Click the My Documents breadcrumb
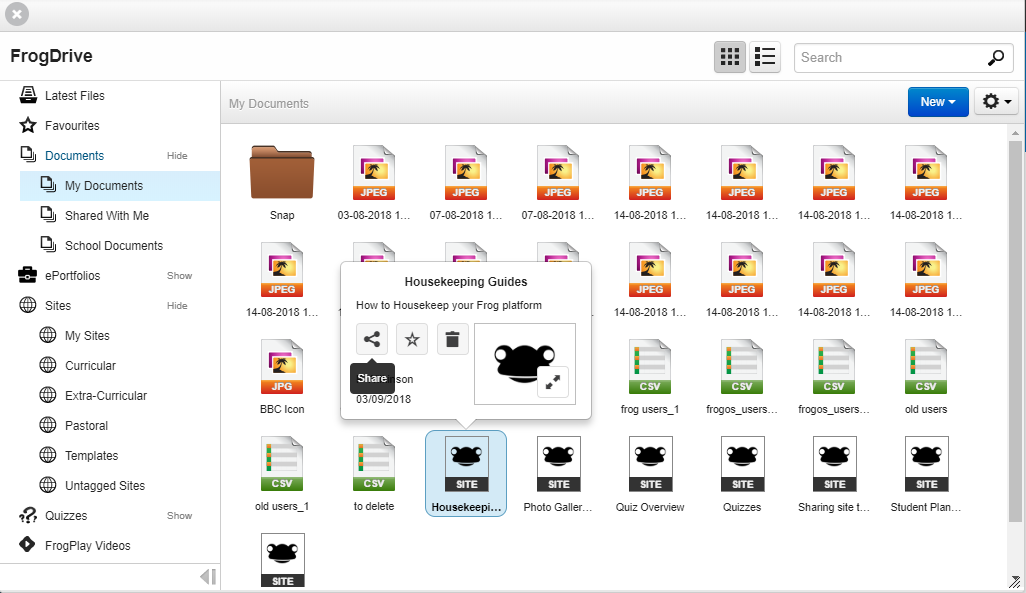This screenshot has height=593, width=1026. pos(269,103)
